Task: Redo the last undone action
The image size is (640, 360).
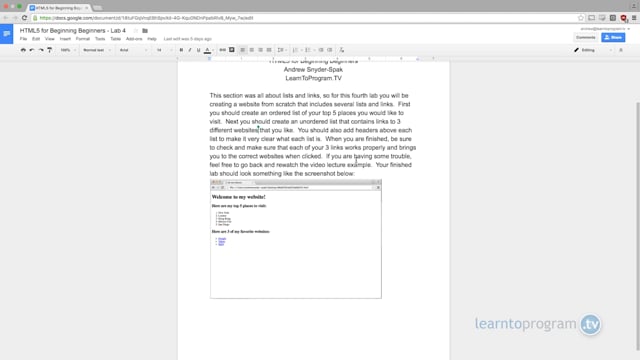Action: [x=41, y=50]
